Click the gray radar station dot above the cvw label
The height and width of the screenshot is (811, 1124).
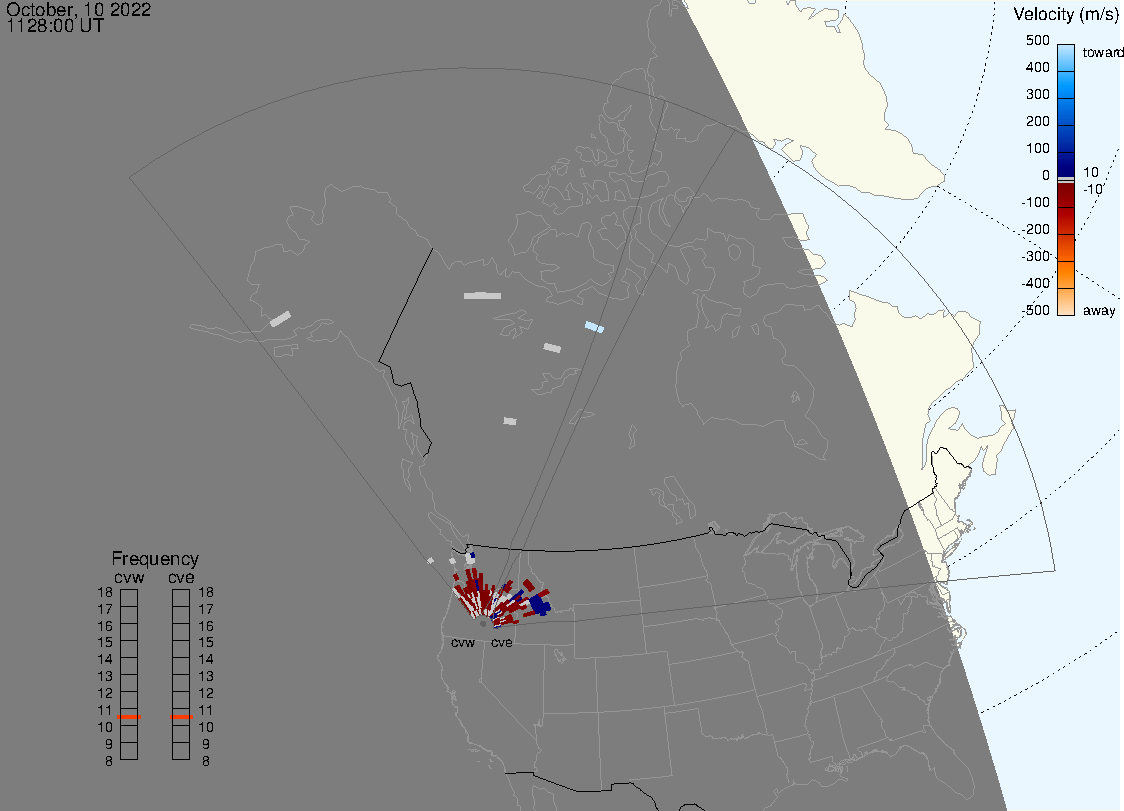483,624
